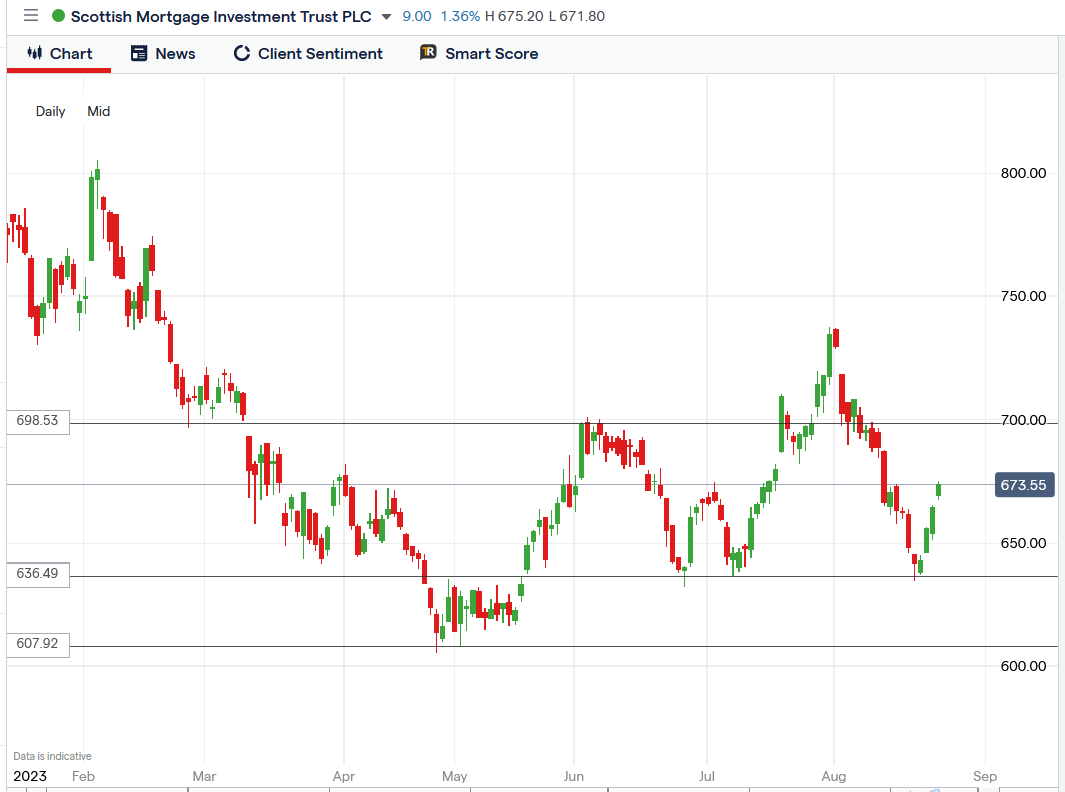Click the May date axis label
This screenshot has height=792, width=1065.
(454, 776)
